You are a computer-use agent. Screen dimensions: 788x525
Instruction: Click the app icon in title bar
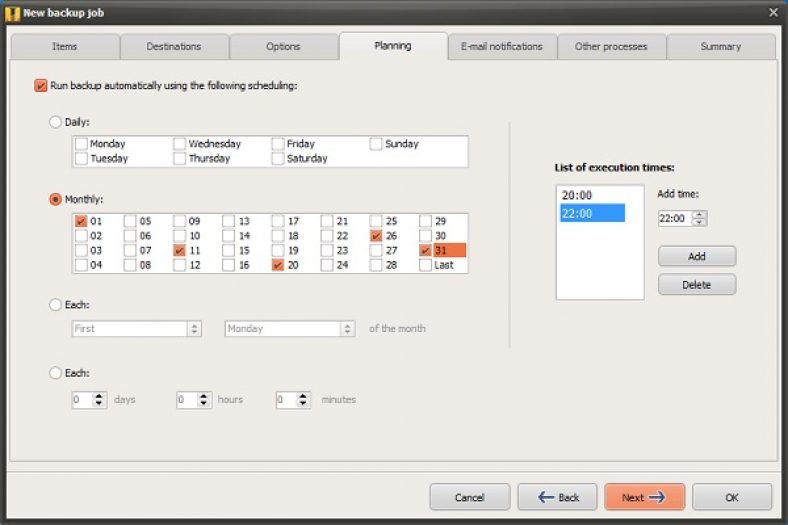point(12,13)
